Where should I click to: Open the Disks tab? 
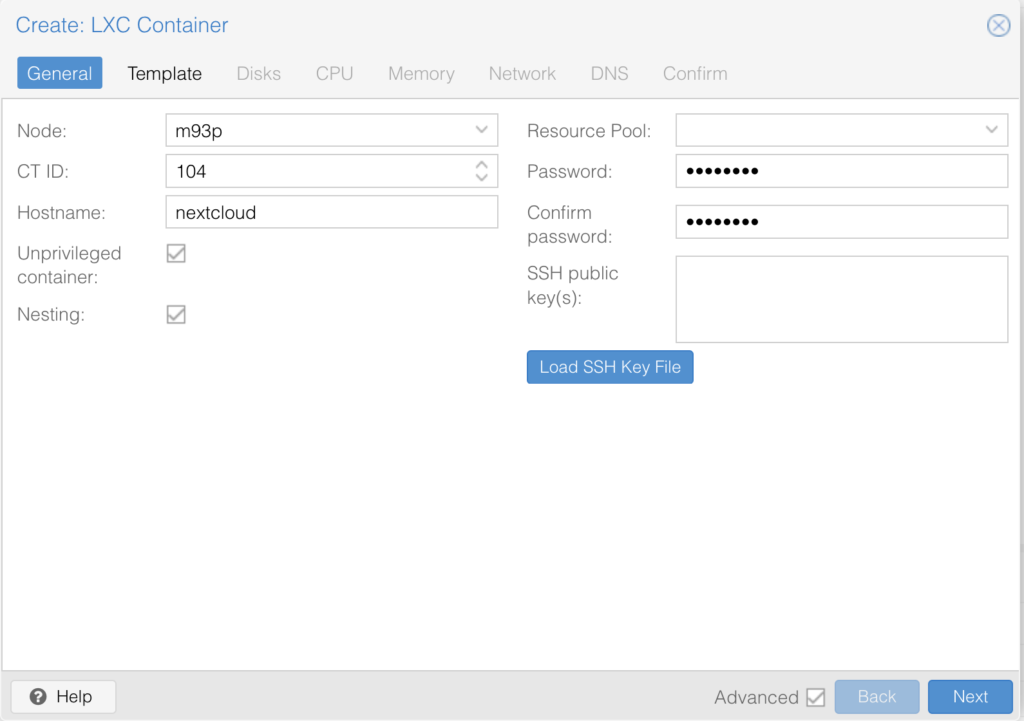(x=258, y=74)
